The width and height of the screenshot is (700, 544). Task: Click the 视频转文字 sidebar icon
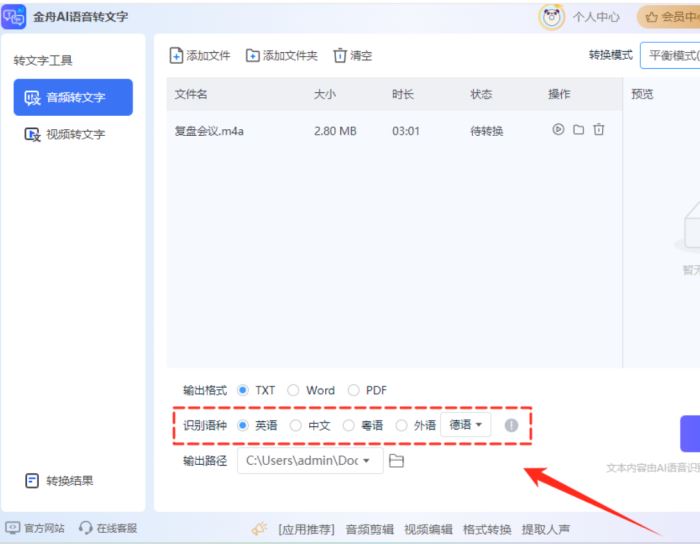tap(33, 134)
